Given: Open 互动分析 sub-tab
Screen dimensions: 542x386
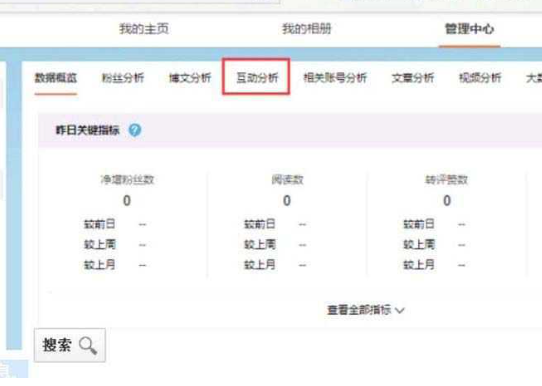Looking at the screenshot, I should (257, 78).
